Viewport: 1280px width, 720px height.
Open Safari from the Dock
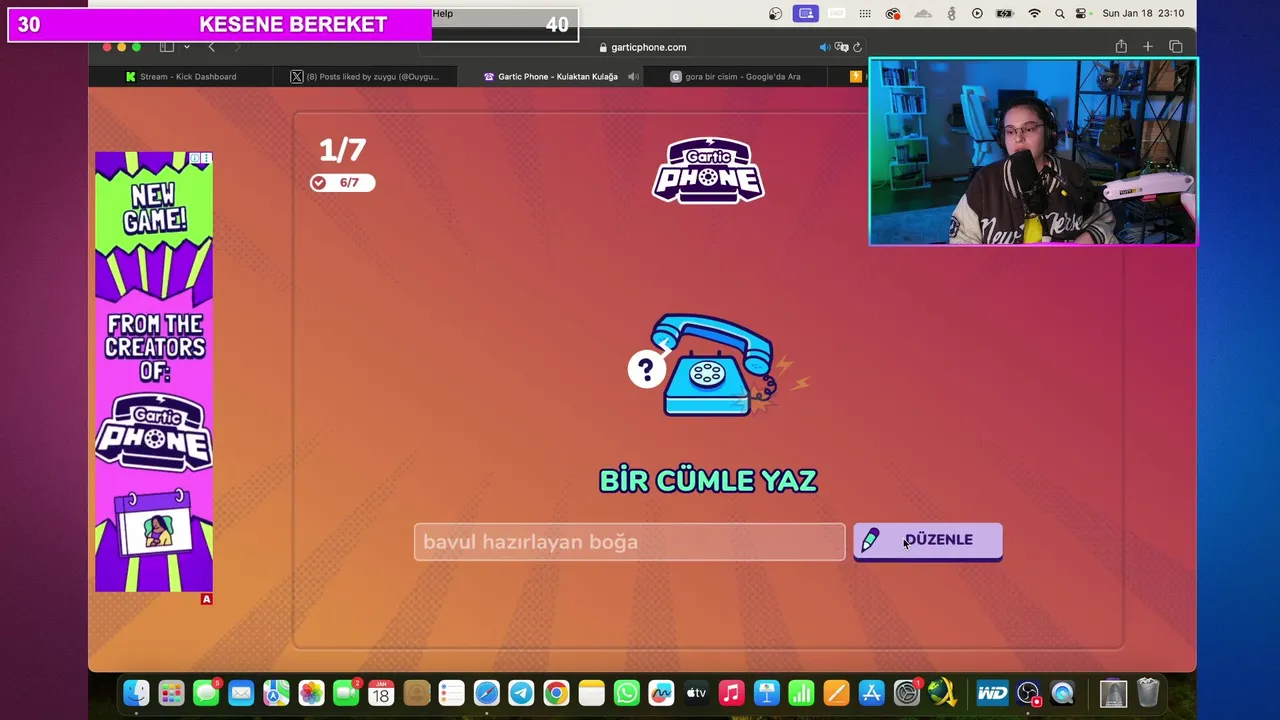click(x=486, y=693)
